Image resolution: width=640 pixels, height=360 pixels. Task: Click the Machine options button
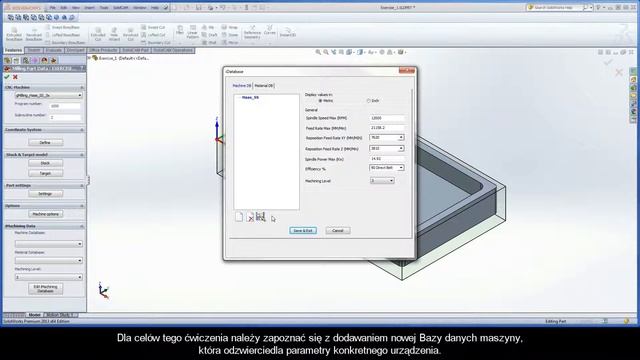(x=45, y=214)
